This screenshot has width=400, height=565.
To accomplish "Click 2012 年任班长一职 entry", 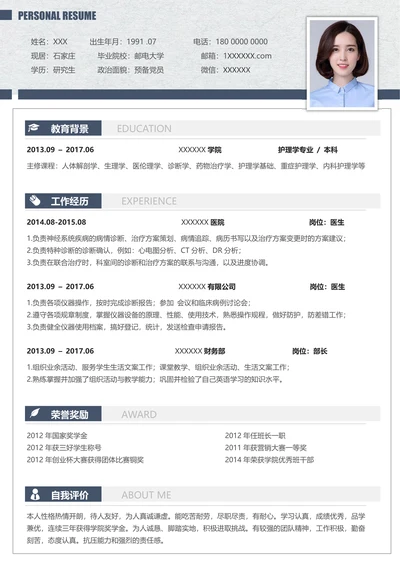I will (255, 435).
